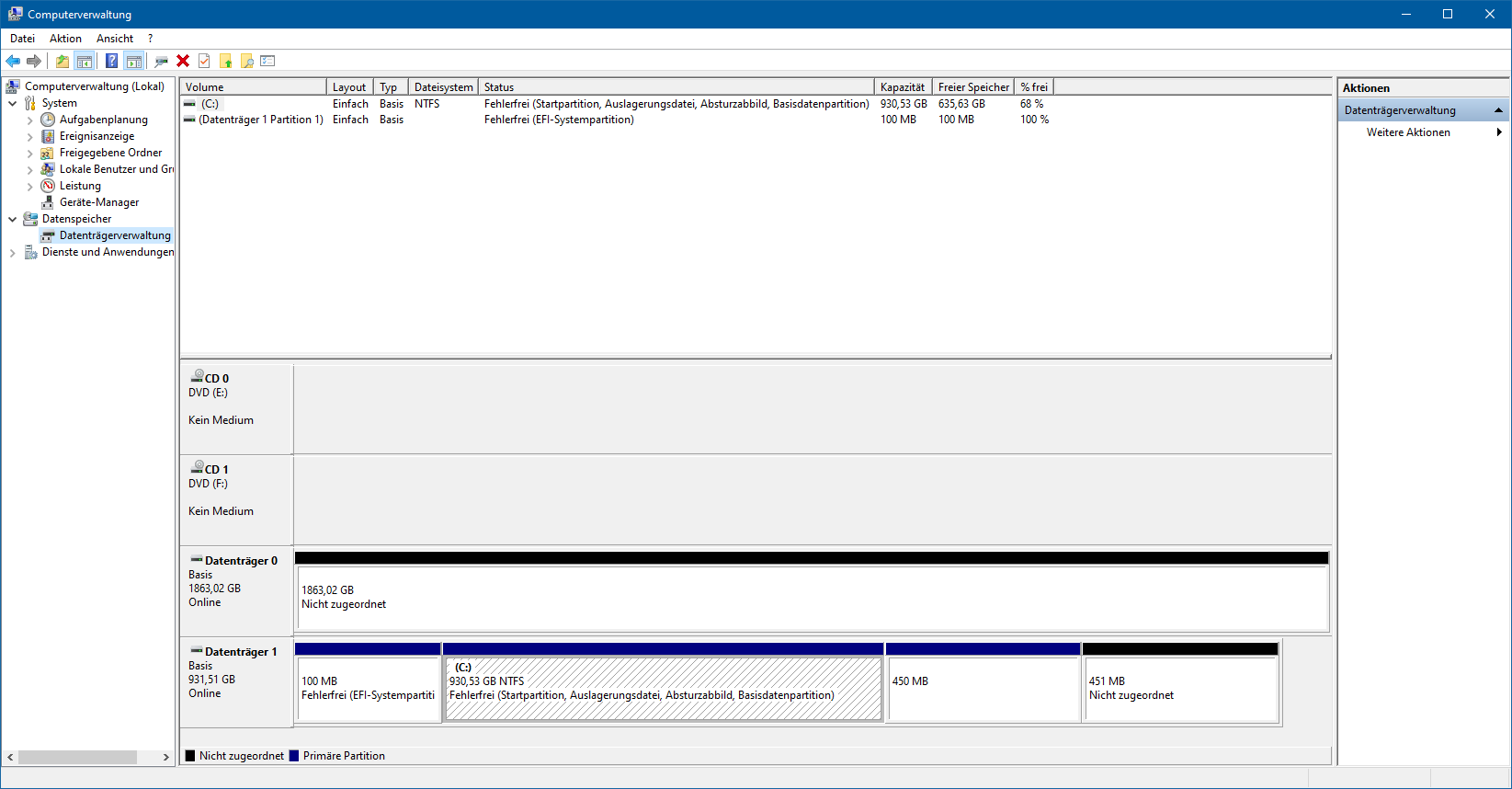Open the ? help menu

(150, 39)
